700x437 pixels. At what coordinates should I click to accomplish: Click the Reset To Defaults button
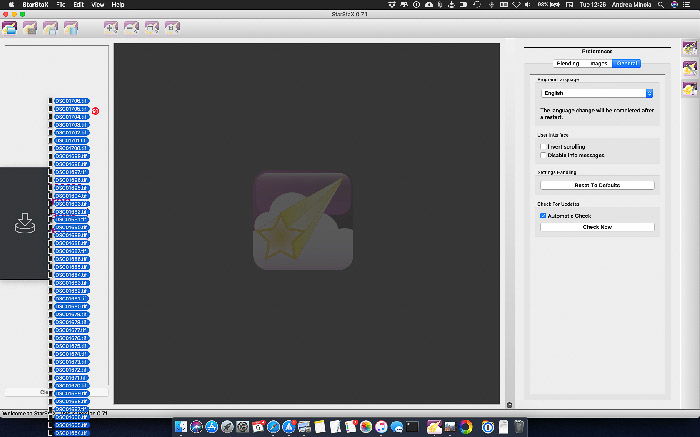597,185
